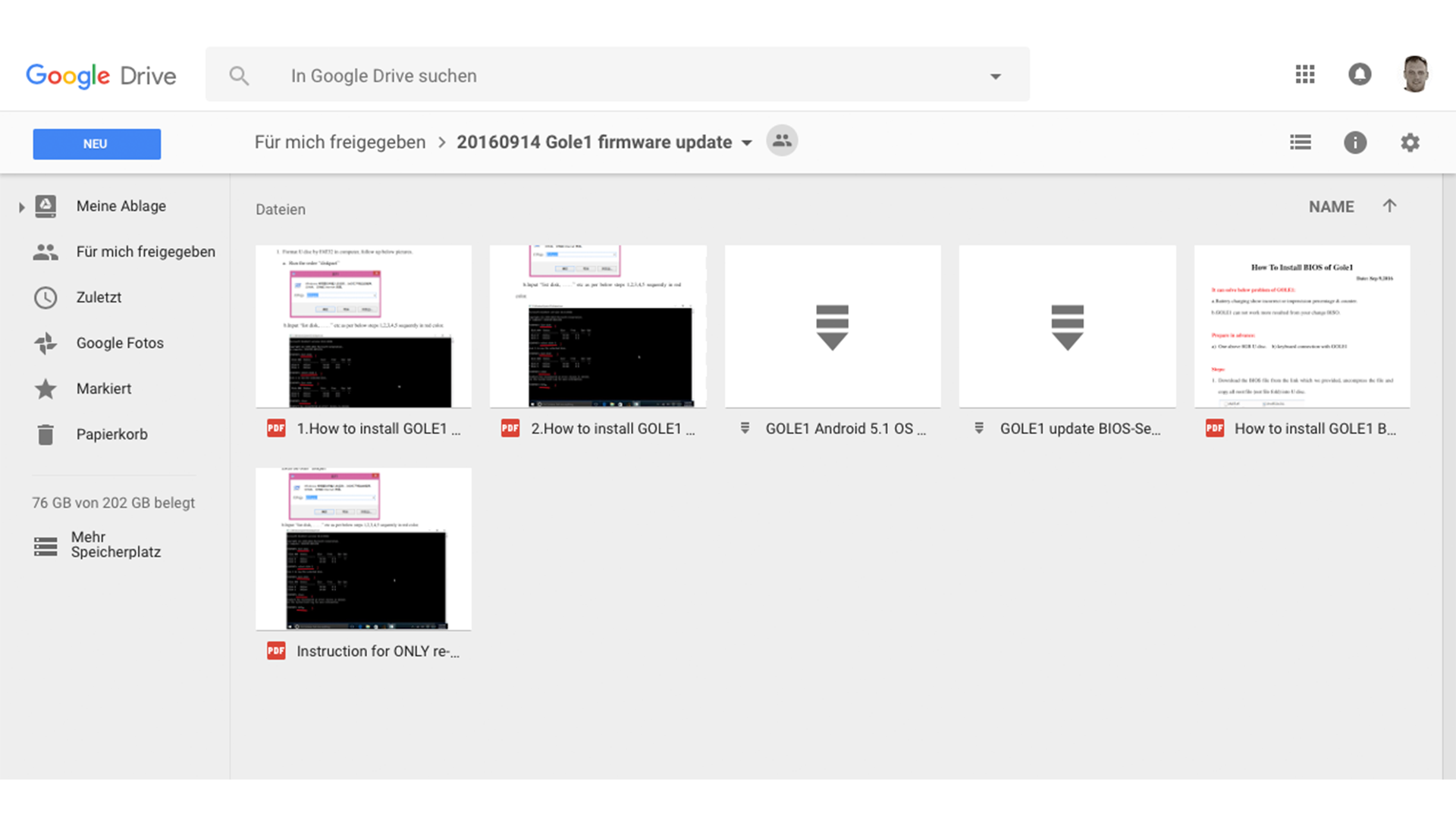Switch to list view
1456x819 pixels.
coord(1301,143)
